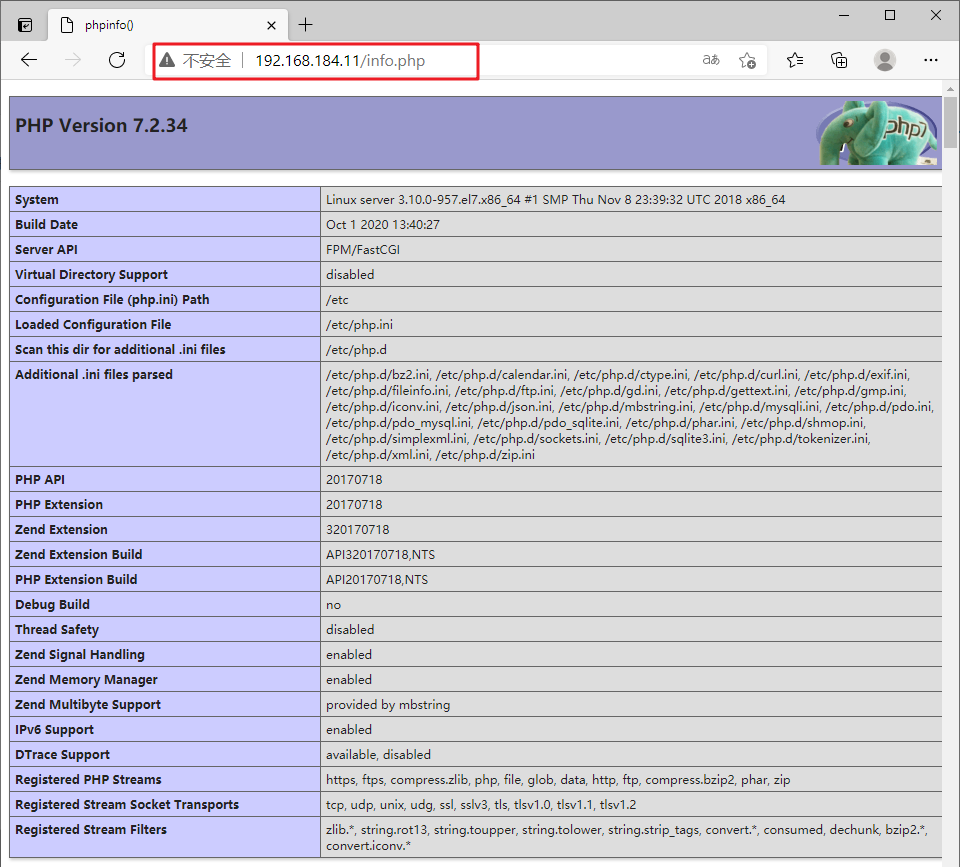The height and width of the screenshot is (867, 960).
Task: Click 'Zend Multibyte Support' label
Action: click(x=88, y=705)
